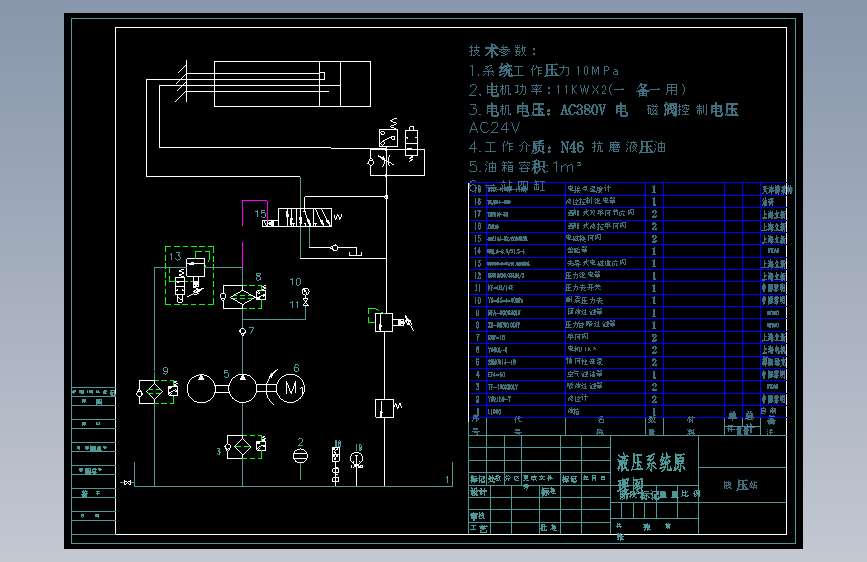Click parts list row 4 空气过滤器
Screen dimensions: 867x562
[x=628, y=374]
